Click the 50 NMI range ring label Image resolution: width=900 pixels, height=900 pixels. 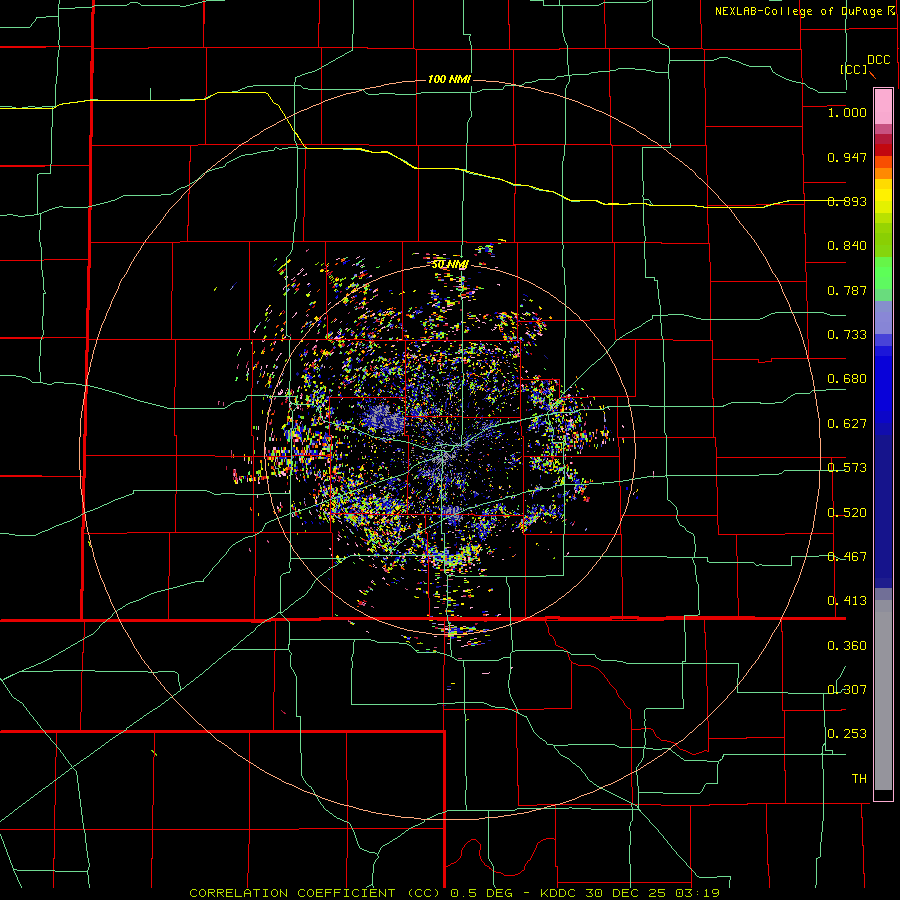click(x=450, y=264)
